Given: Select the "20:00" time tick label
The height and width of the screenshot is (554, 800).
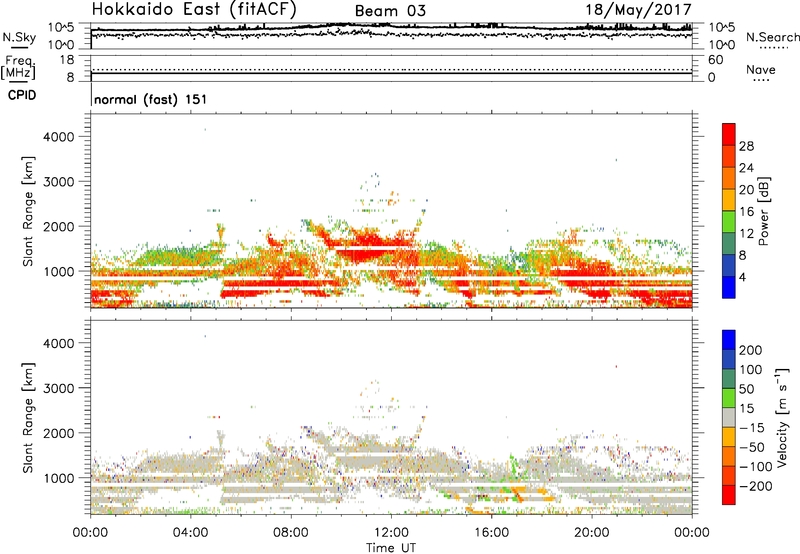Looking at the screenshot, I should click(x=591, y=533).
